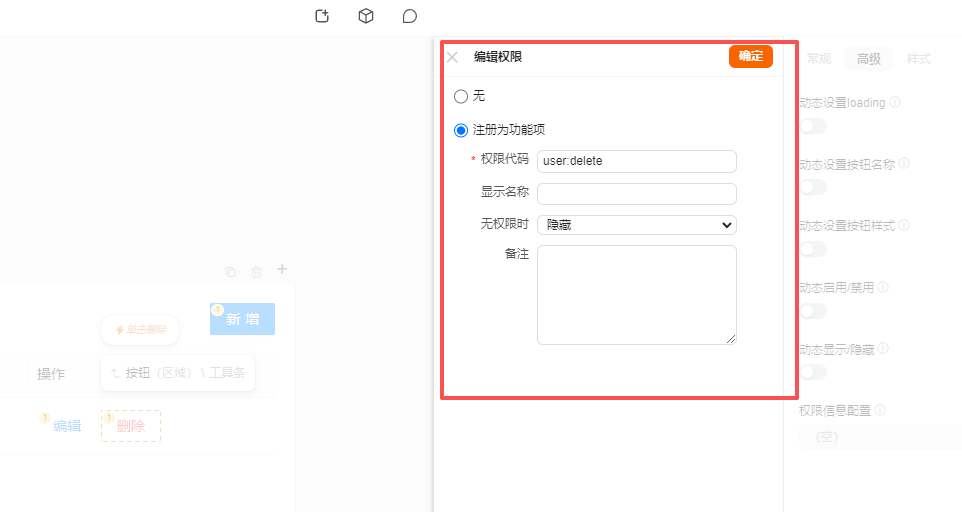962x512 pixels.
Task: Click info icon beside 动态启用/禁用
Action: coord(883,287)
